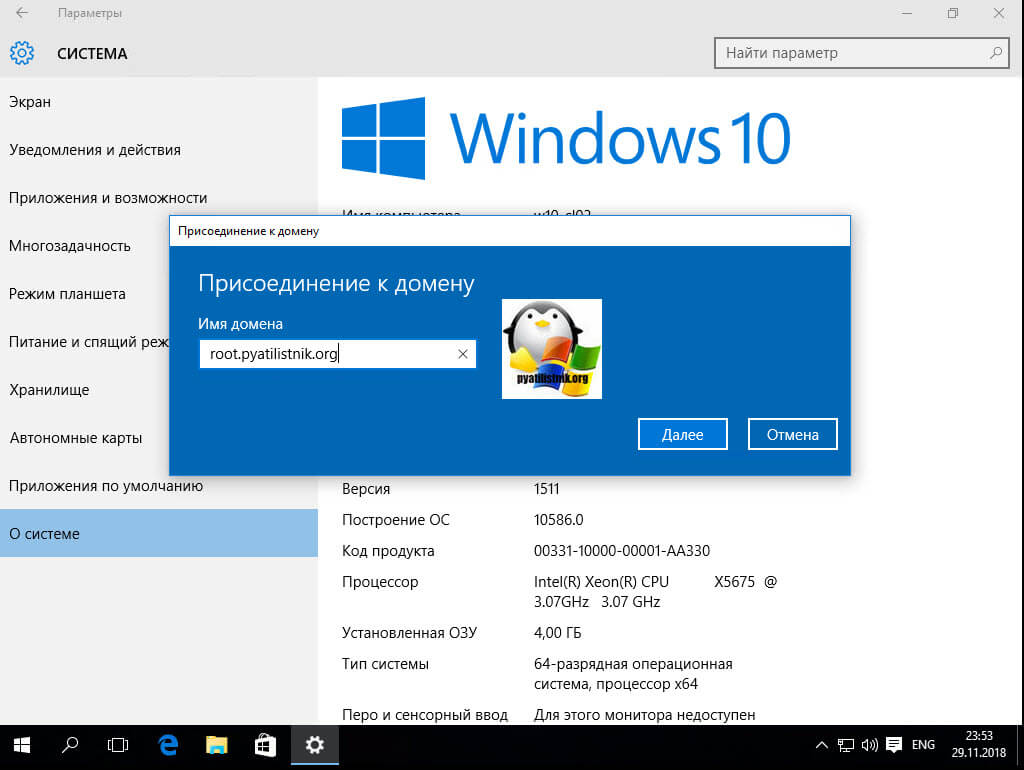The height and width of the screenshot is (770, 1024).
Task: Show hidden tray icons chevron
Action: coord(822,745)
